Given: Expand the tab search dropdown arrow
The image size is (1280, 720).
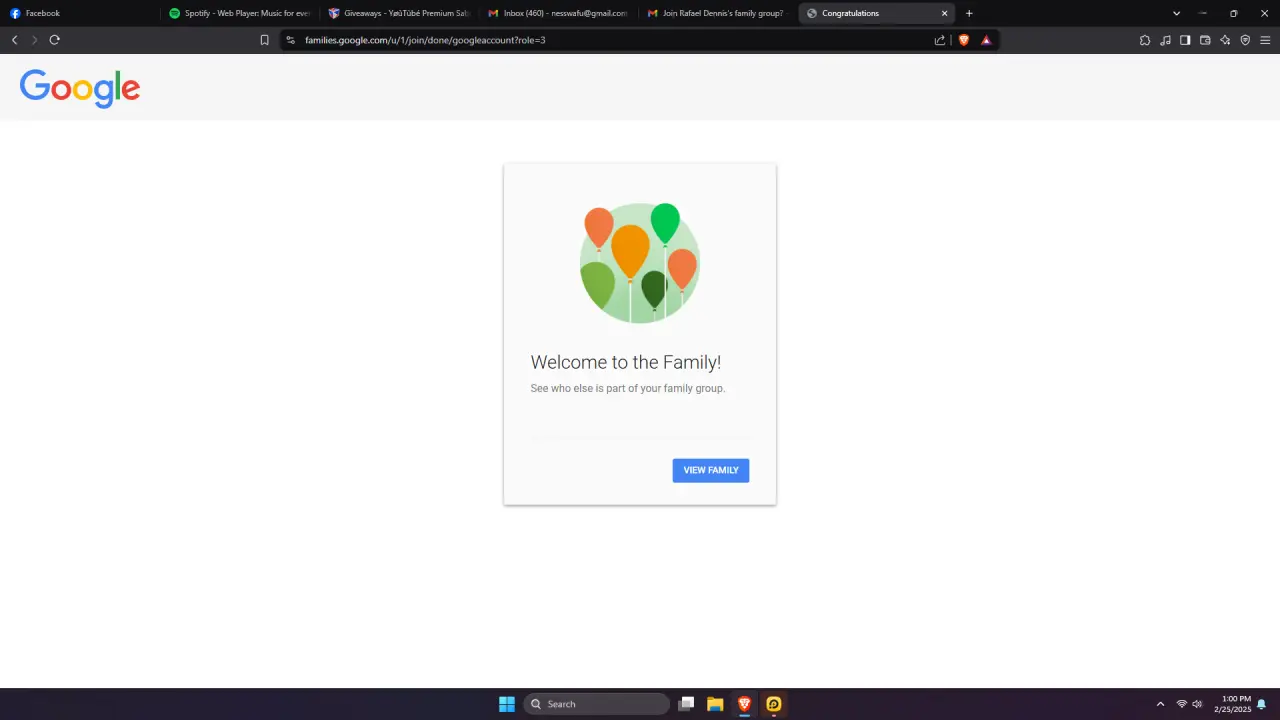Looking at the screenshot, I should [1176, 13].
